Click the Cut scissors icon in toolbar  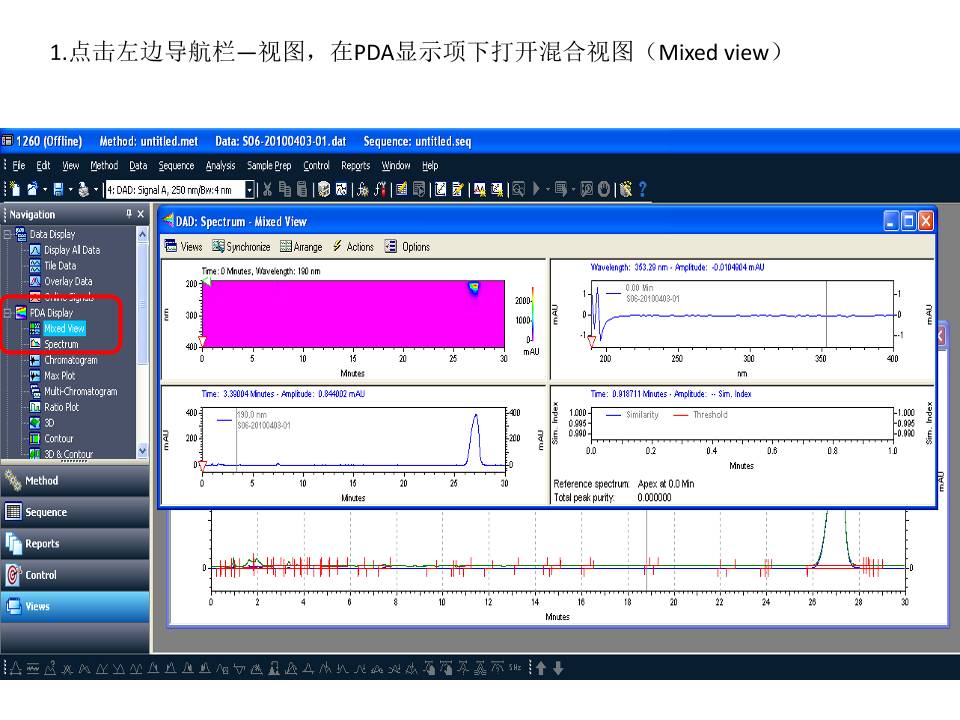pyautogui.click(x=268, y=189)
